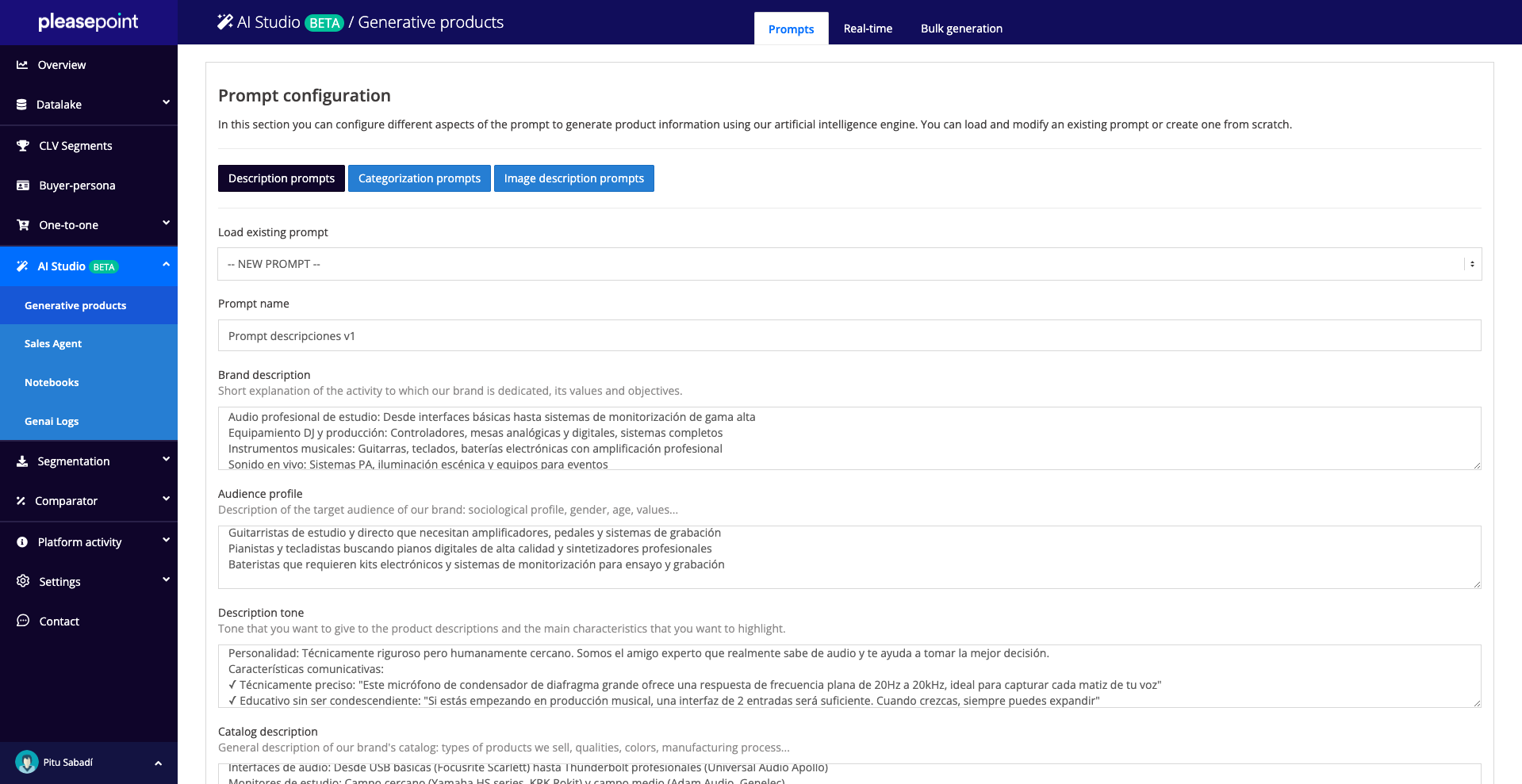Image resolution: width=1522 pixels, height=784 pixels.
Task: Click the Settings gear icon
Action: pos(23,581)
